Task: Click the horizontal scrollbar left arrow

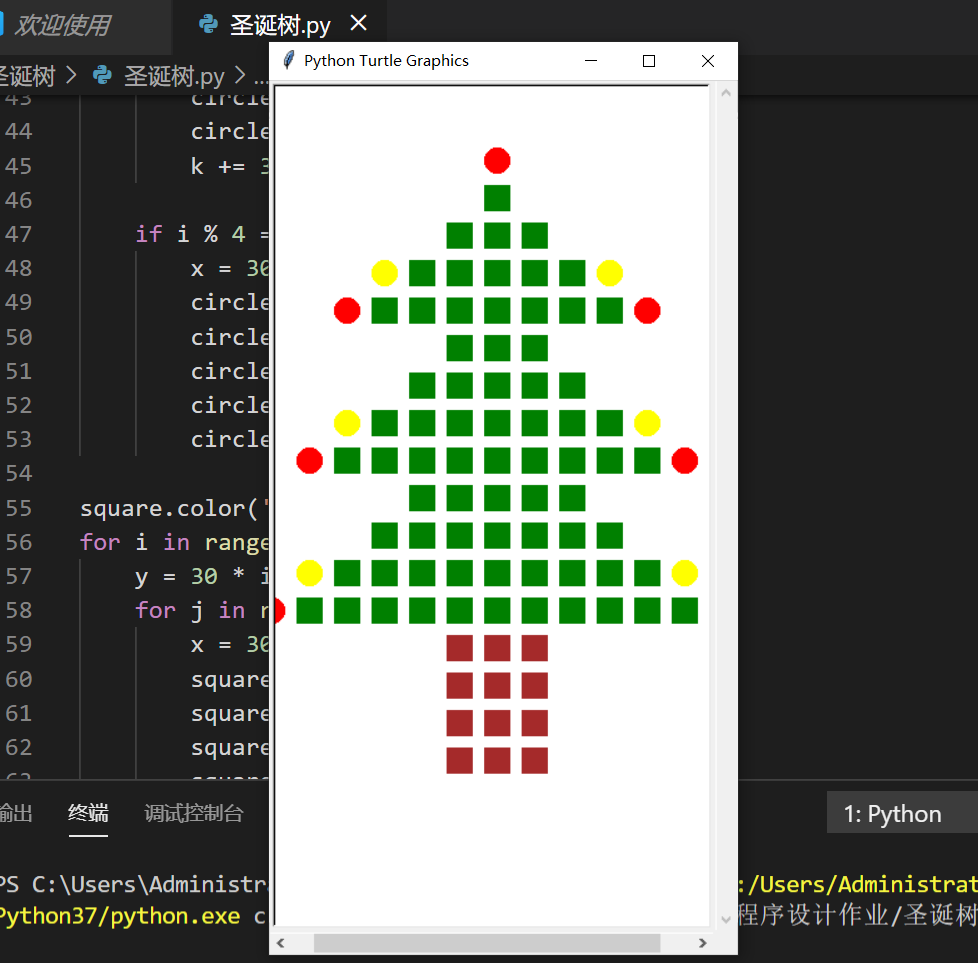Action: [x=281, y=943]
